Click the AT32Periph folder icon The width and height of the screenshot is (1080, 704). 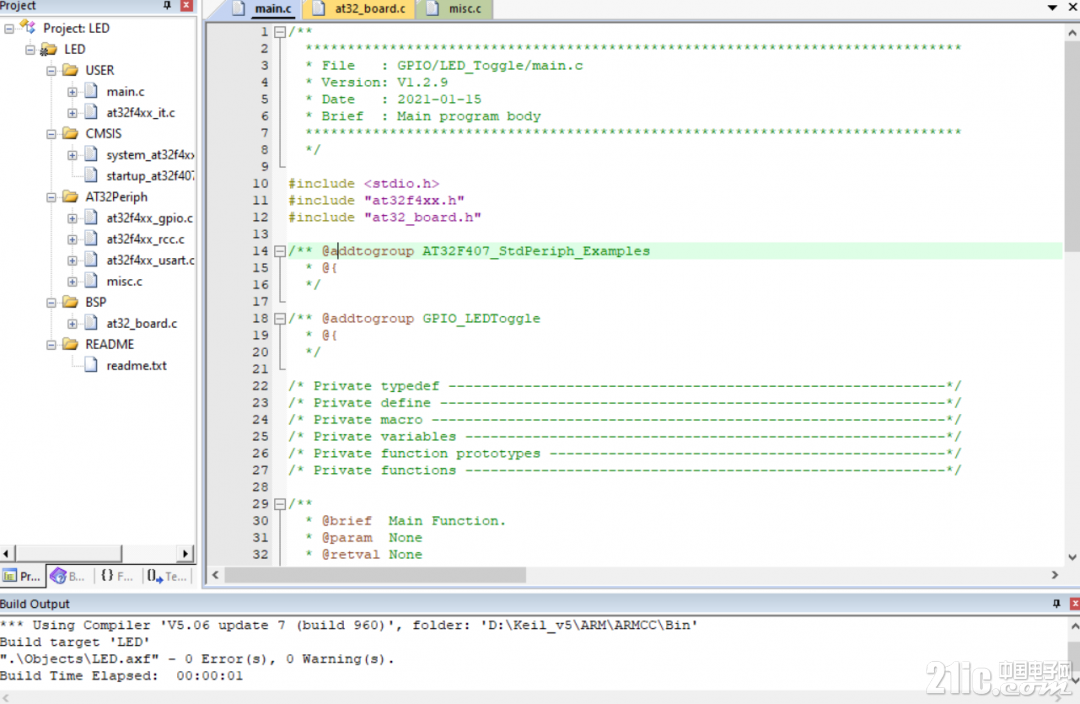click(x=70, y=196)
